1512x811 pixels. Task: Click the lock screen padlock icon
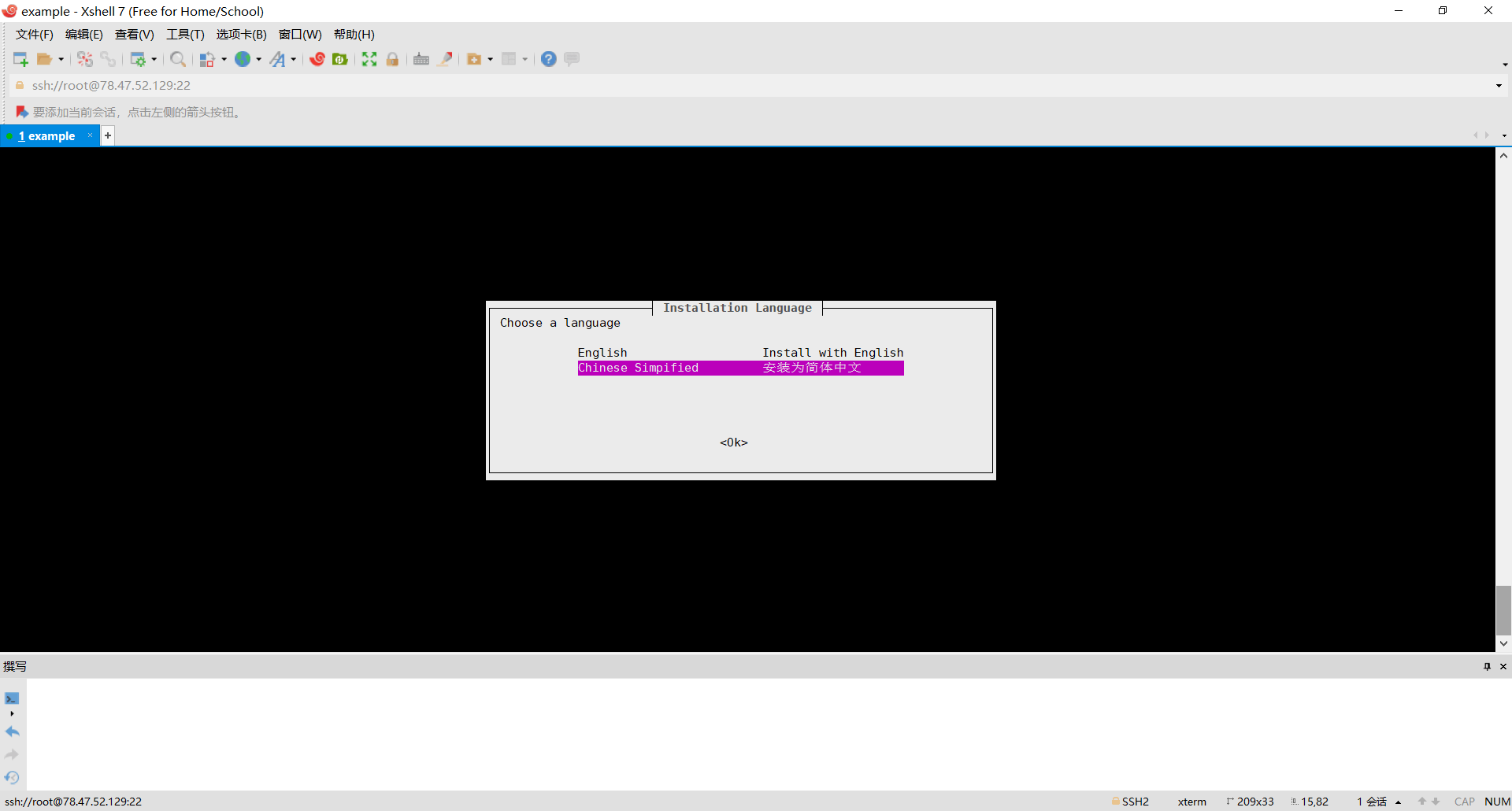[392, 59]
